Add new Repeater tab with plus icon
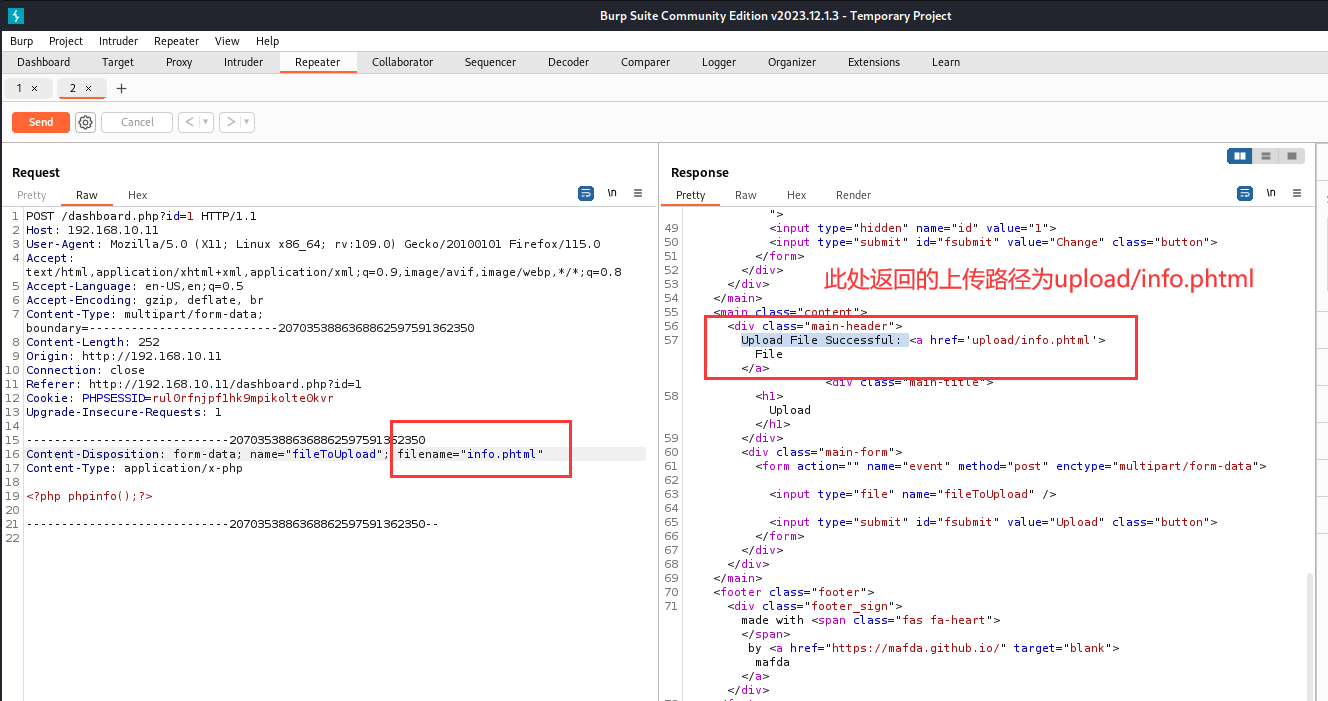The height and width of the screenshot is (701, 1328). tap(122, 89)
